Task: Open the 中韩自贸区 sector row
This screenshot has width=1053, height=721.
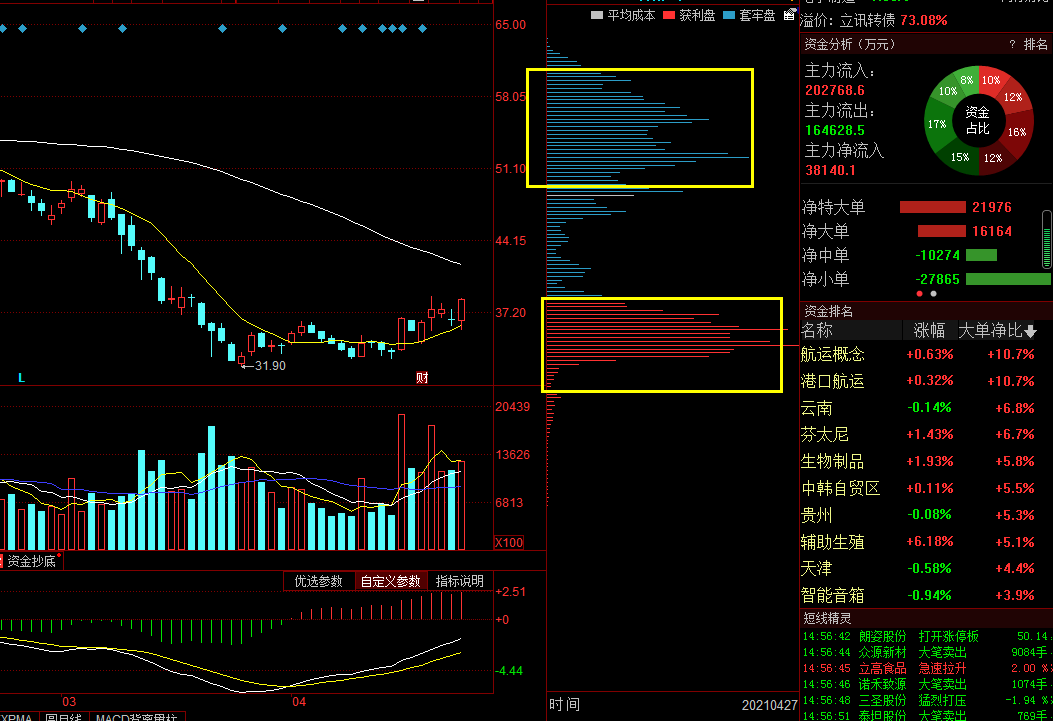Action: pyautogui.click(x=926, y=488)
